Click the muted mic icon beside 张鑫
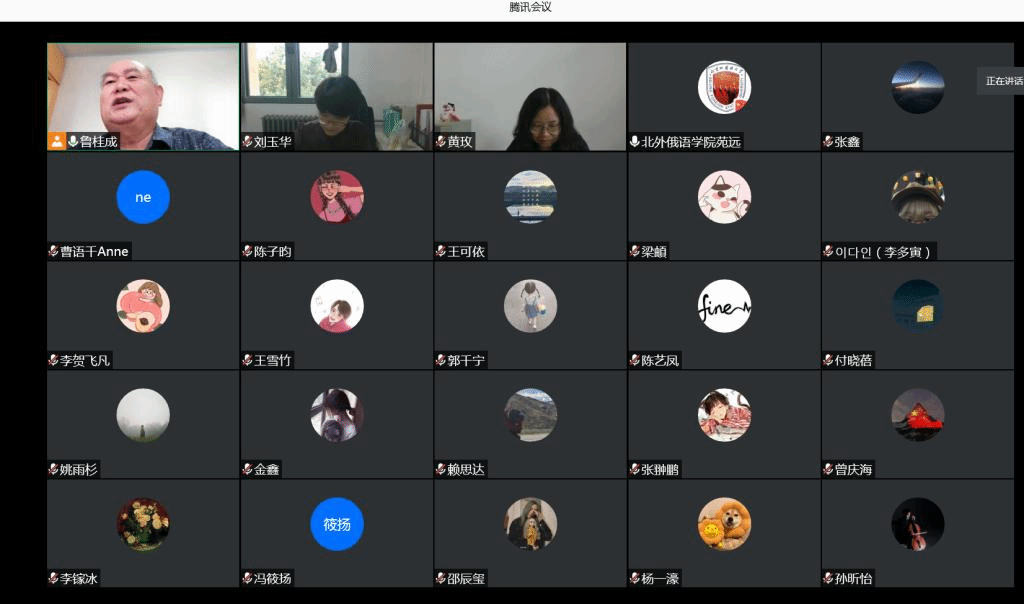This screenshot has height=604, width=1024. 828,142
